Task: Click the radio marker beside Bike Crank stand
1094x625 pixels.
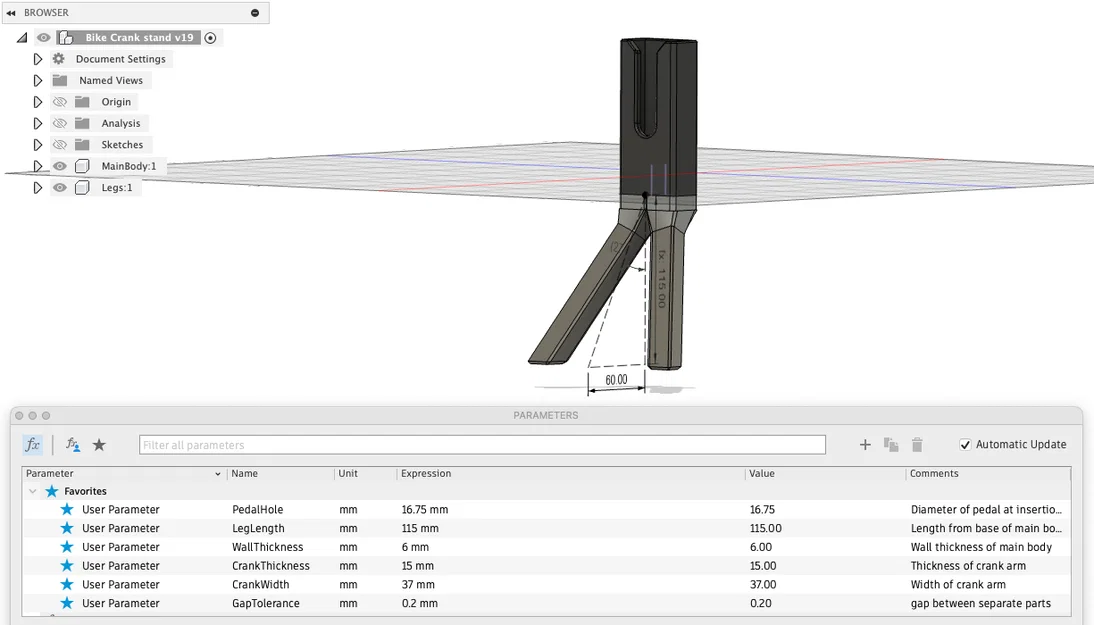Action: click(x=209, y=36)
